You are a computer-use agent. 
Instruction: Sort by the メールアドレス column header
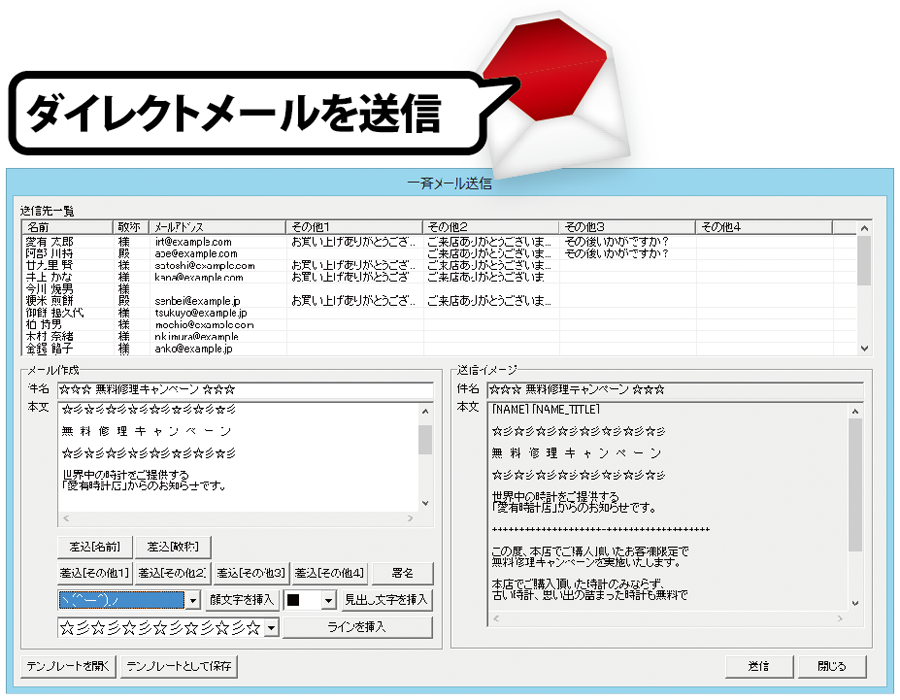[x=217, y=227]
